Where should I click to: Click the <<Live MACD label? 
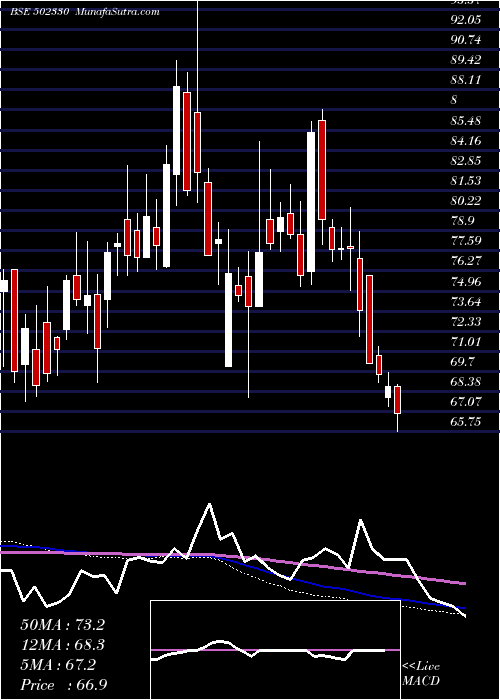click(x=421, y=674)
